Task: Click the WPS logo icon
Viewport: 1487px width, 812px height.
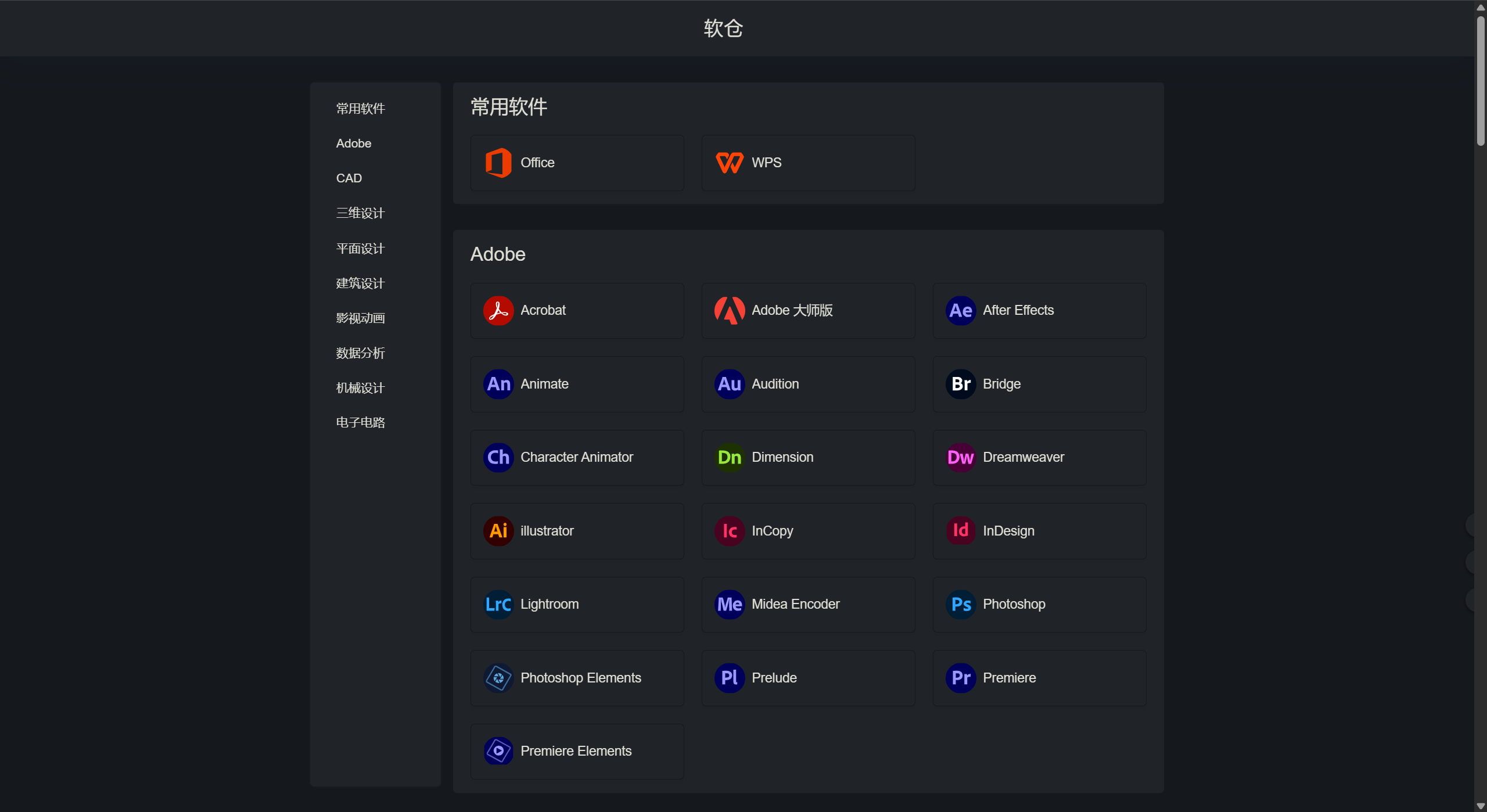Action: point(729,163)
